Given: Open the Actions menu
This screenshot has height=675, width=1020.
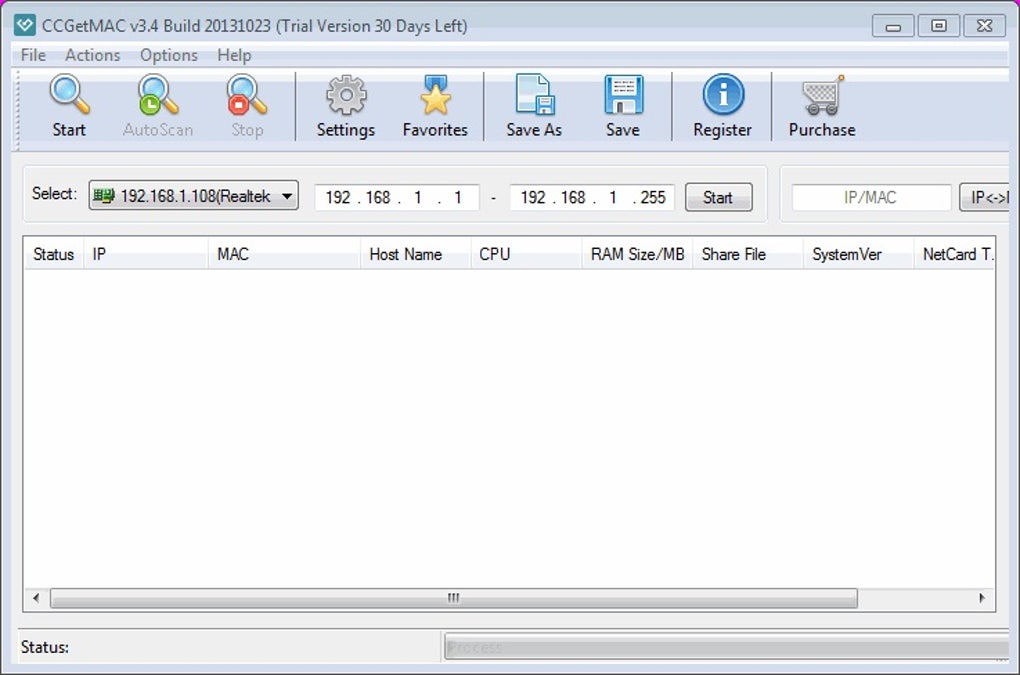Looking at the screenshot, I should click(92, 55).
